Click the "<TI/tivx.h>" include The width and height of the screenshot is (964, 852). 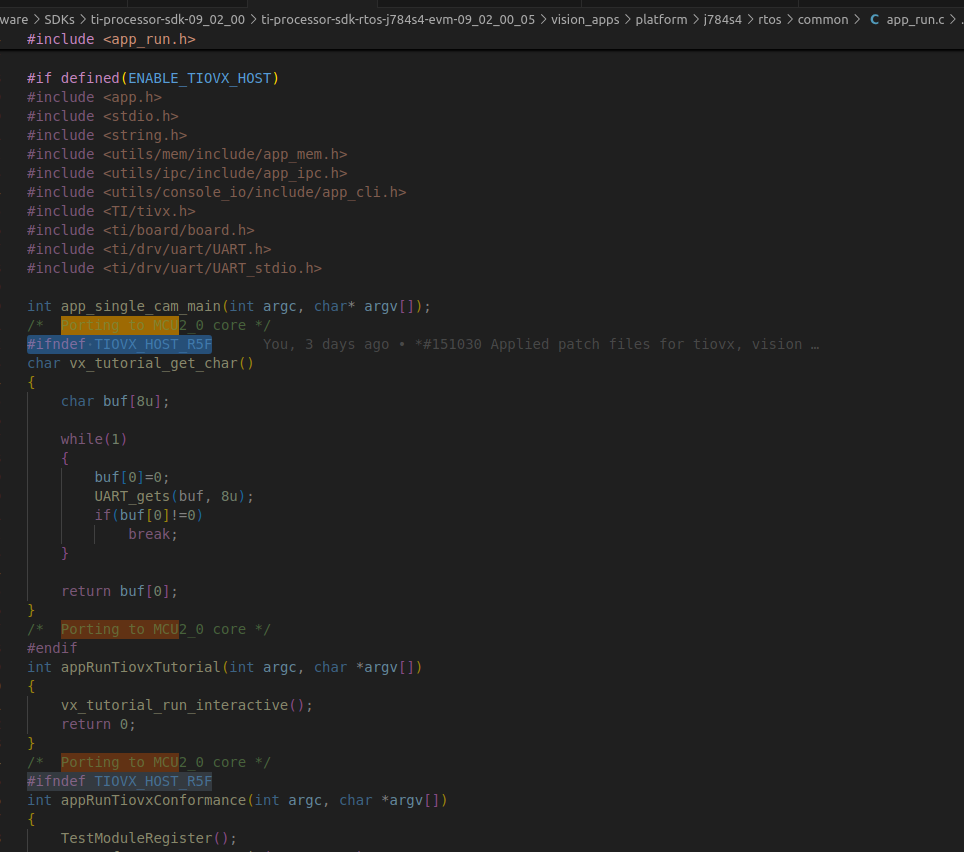click(x=149, y=212)
